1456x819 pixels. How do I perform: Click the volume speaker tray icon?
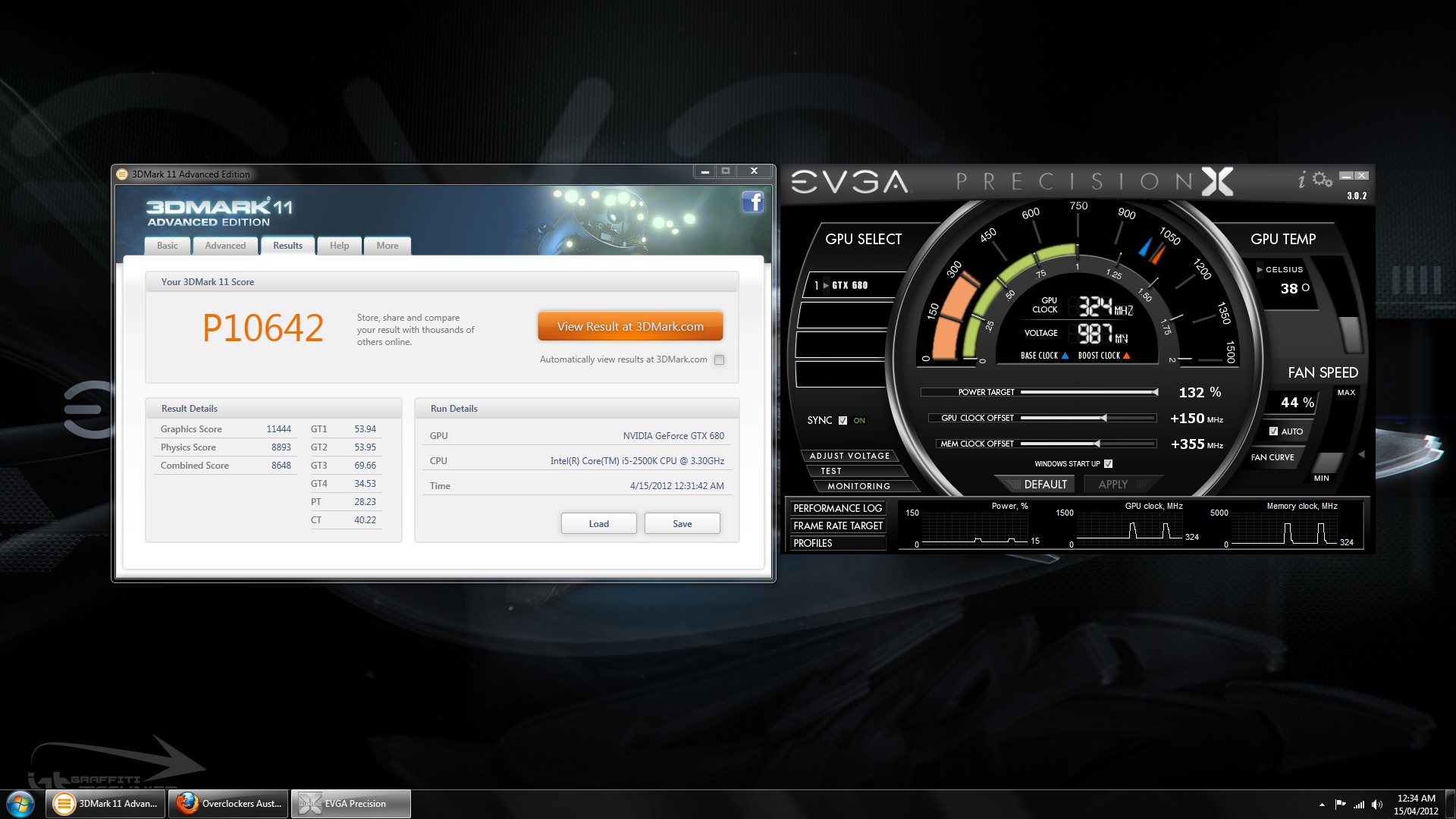tap(1377, 805)
